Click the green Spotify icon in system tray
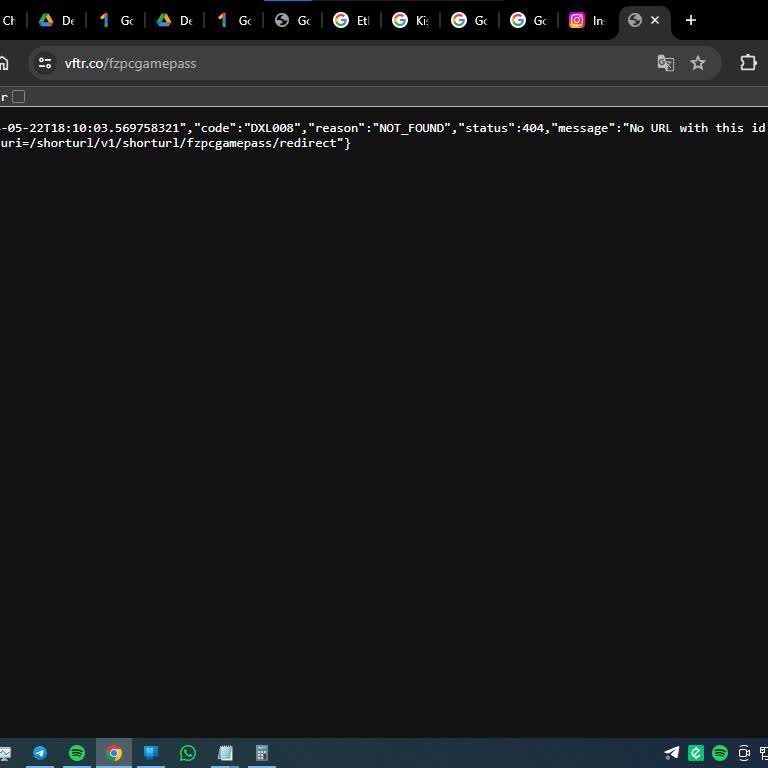The height and width of the screenshot is (768, 768). click(720, 753)
